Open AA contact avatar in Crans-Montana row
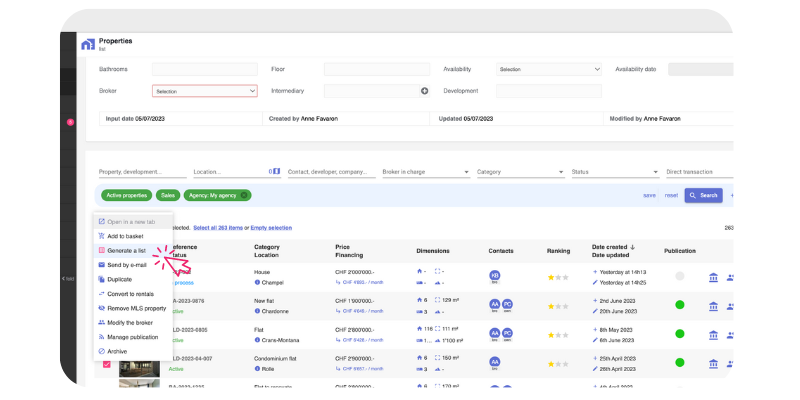 pyautogui.click(x=494, y=333)
